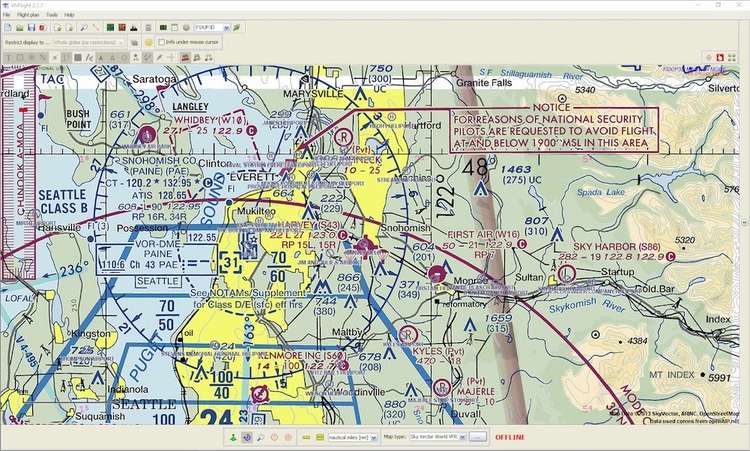Click the trash can delete icon
Screen dimensions: 750x451
click(x=148, y=28)
